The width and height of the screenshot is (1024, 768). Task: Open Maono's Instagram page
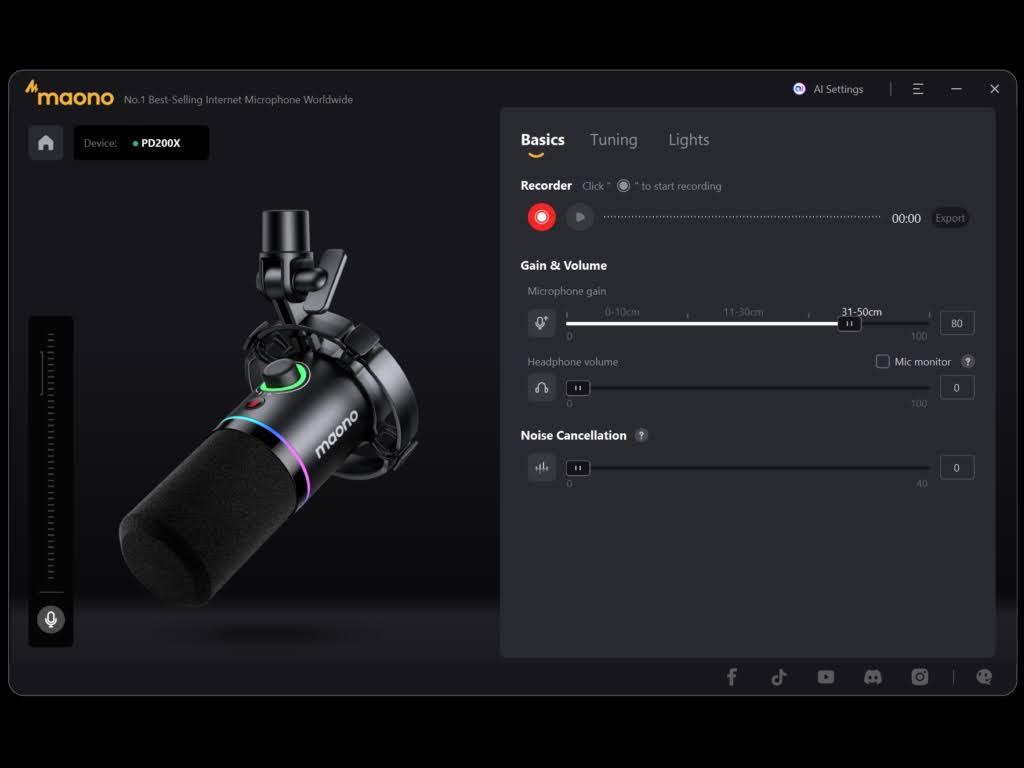(919, 677)
